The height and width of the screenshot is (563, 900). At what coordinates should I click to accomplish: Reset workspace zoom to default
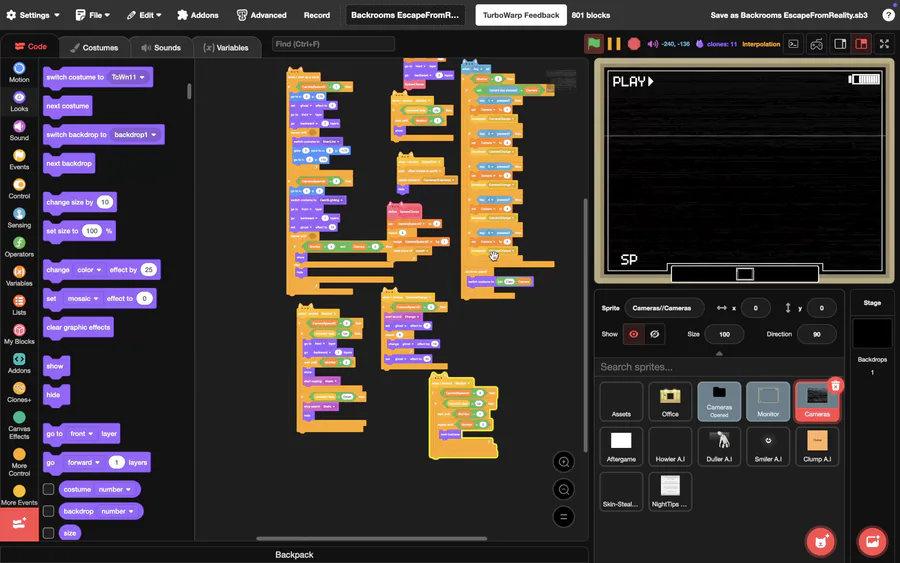pos(564,517)
